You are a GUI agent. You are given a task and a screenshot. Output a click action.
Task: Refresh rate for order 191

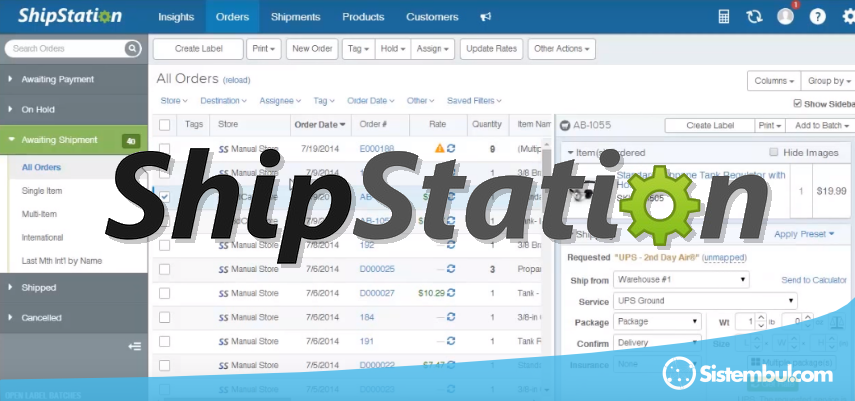[451, 341]
